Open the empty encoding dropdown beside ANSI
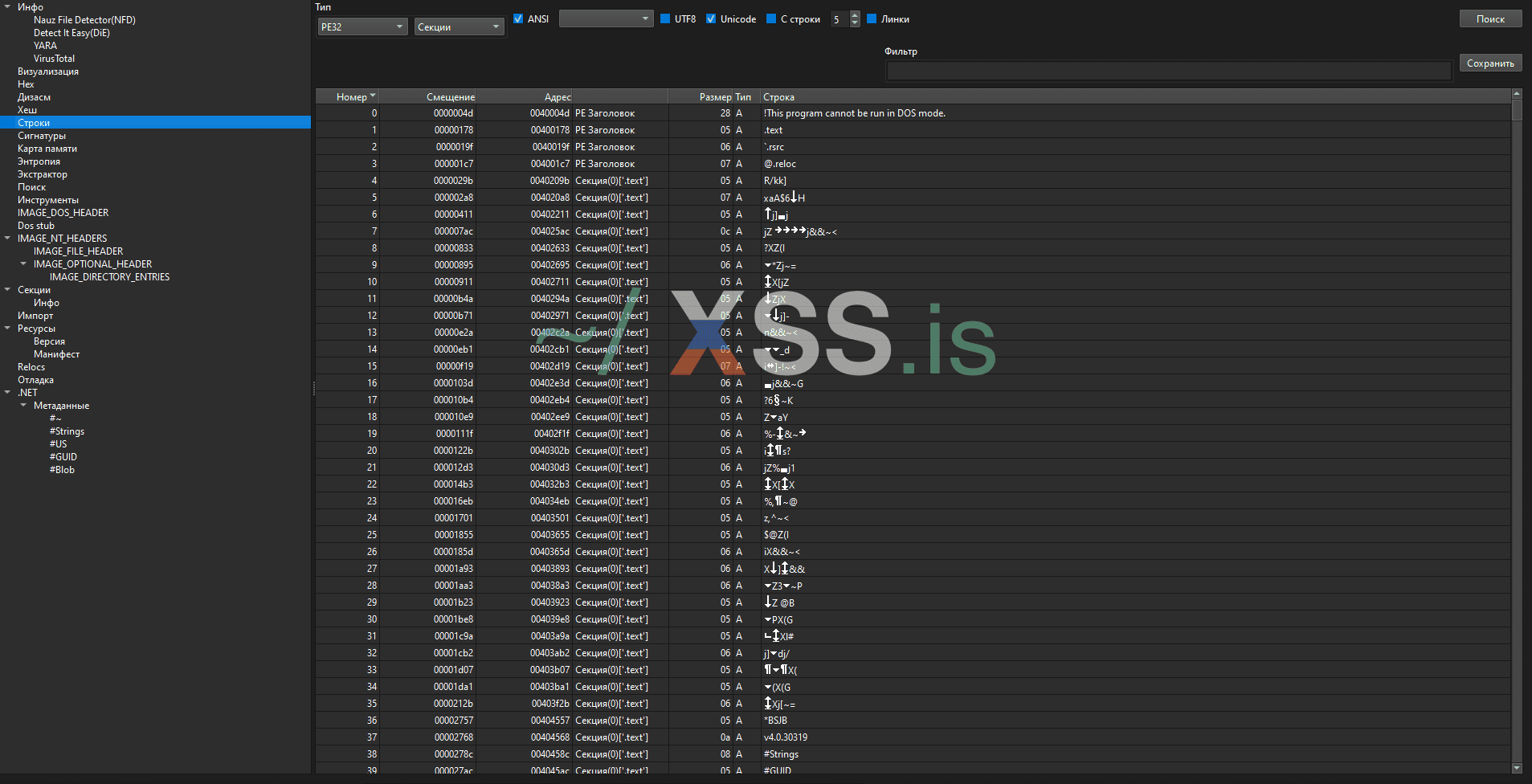The width and height of the screenshot is (1532, 784). (606, 18)
